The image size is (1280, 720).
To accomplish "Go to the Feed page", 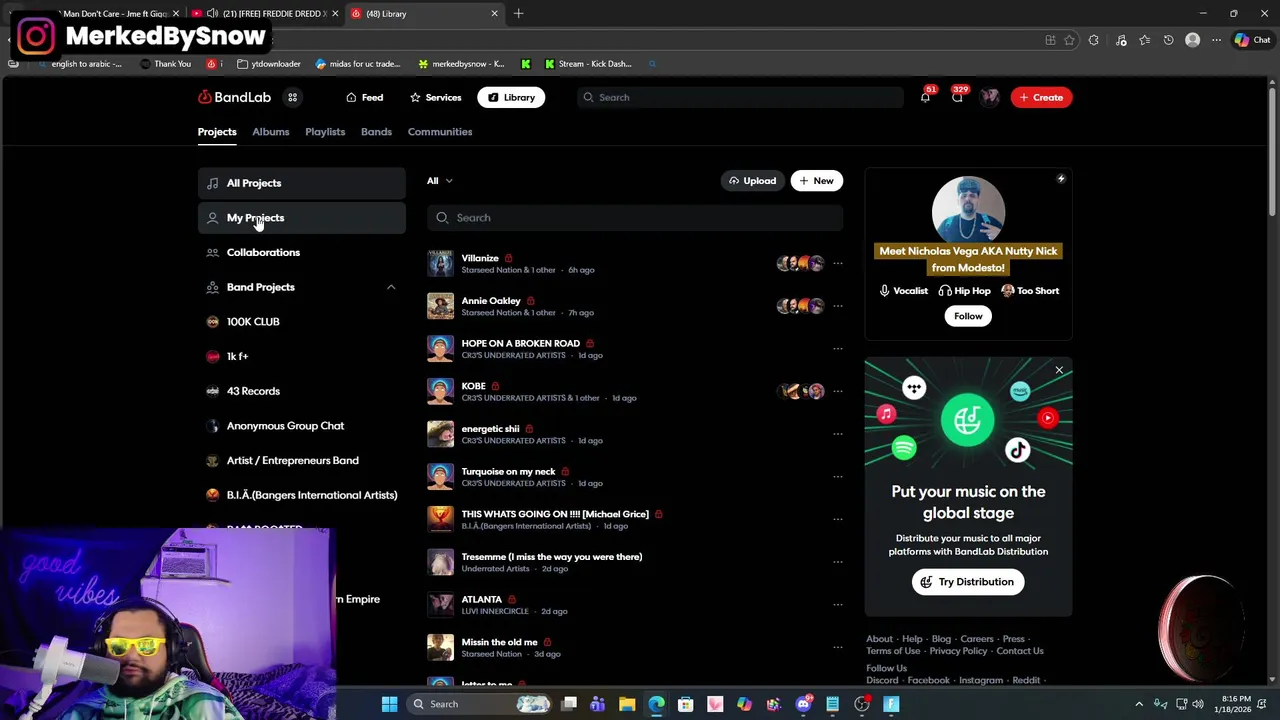I will coord(365,97).
